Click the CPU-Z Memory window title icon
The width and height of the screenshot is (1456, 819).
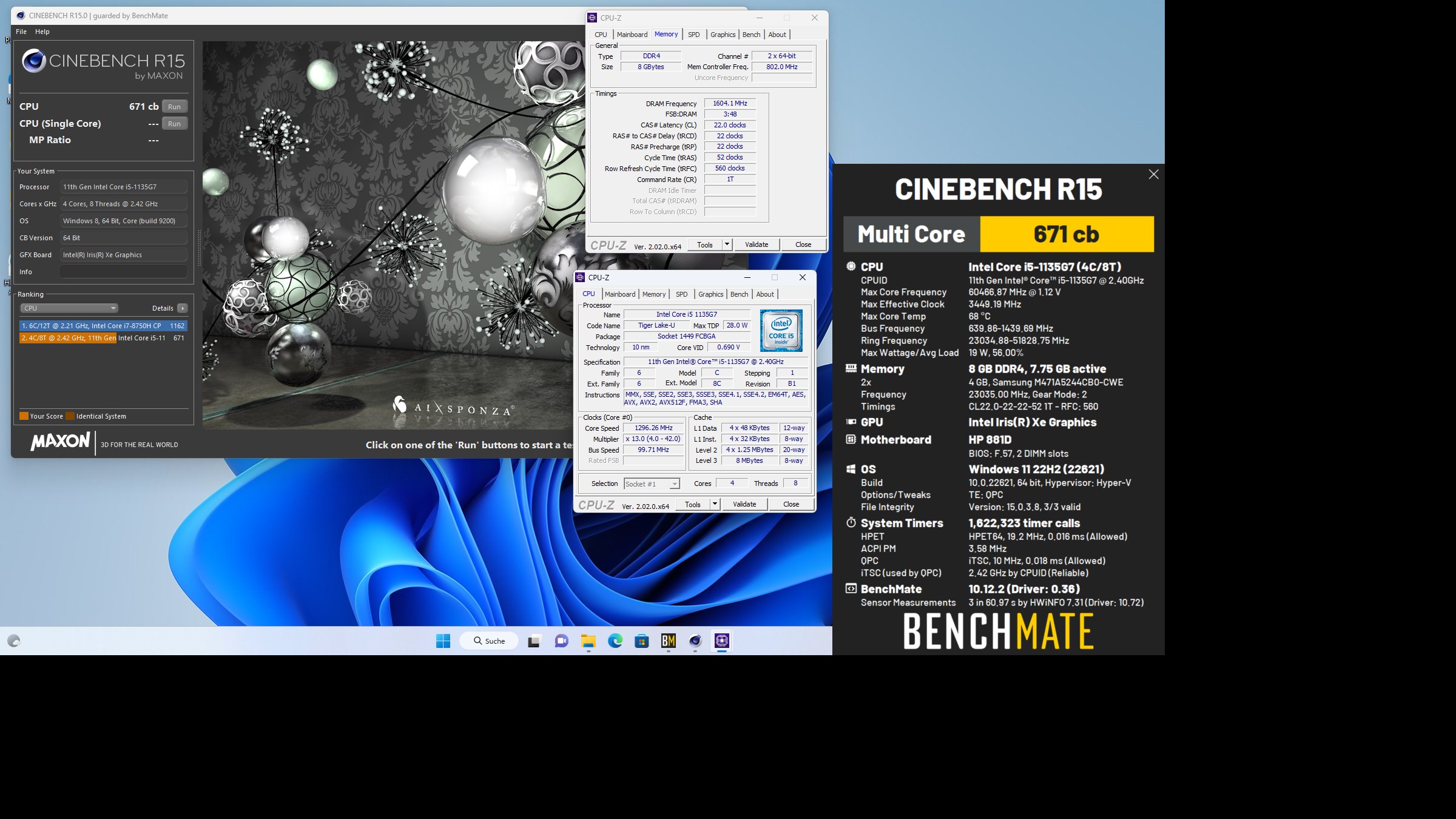tap(593, 18)
